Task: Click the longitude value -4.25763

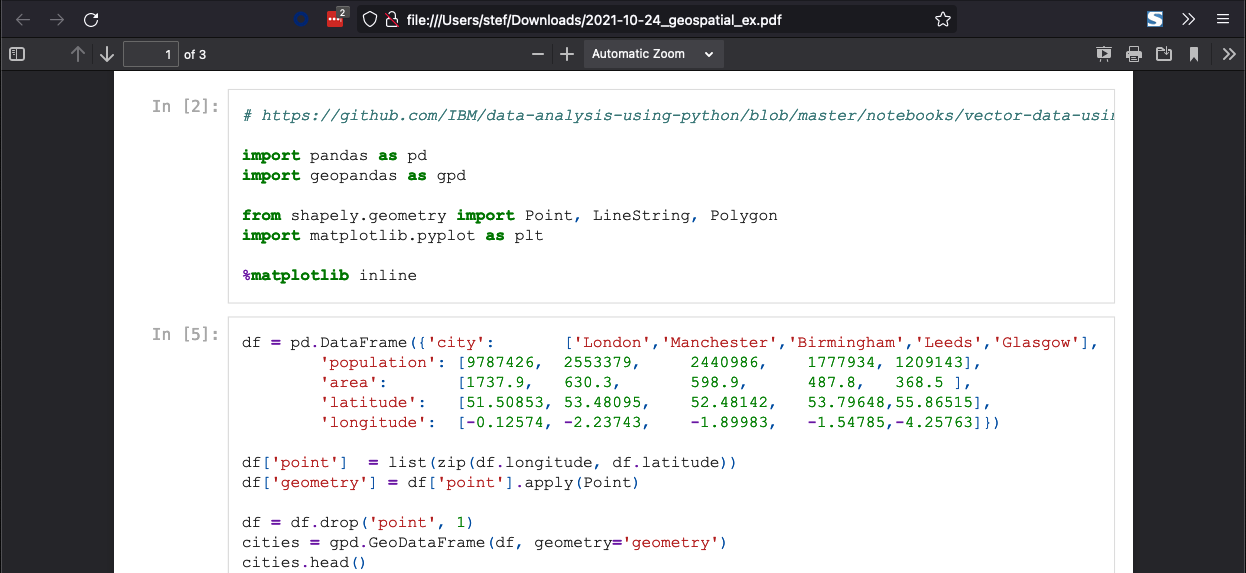Action: point(939,423)
